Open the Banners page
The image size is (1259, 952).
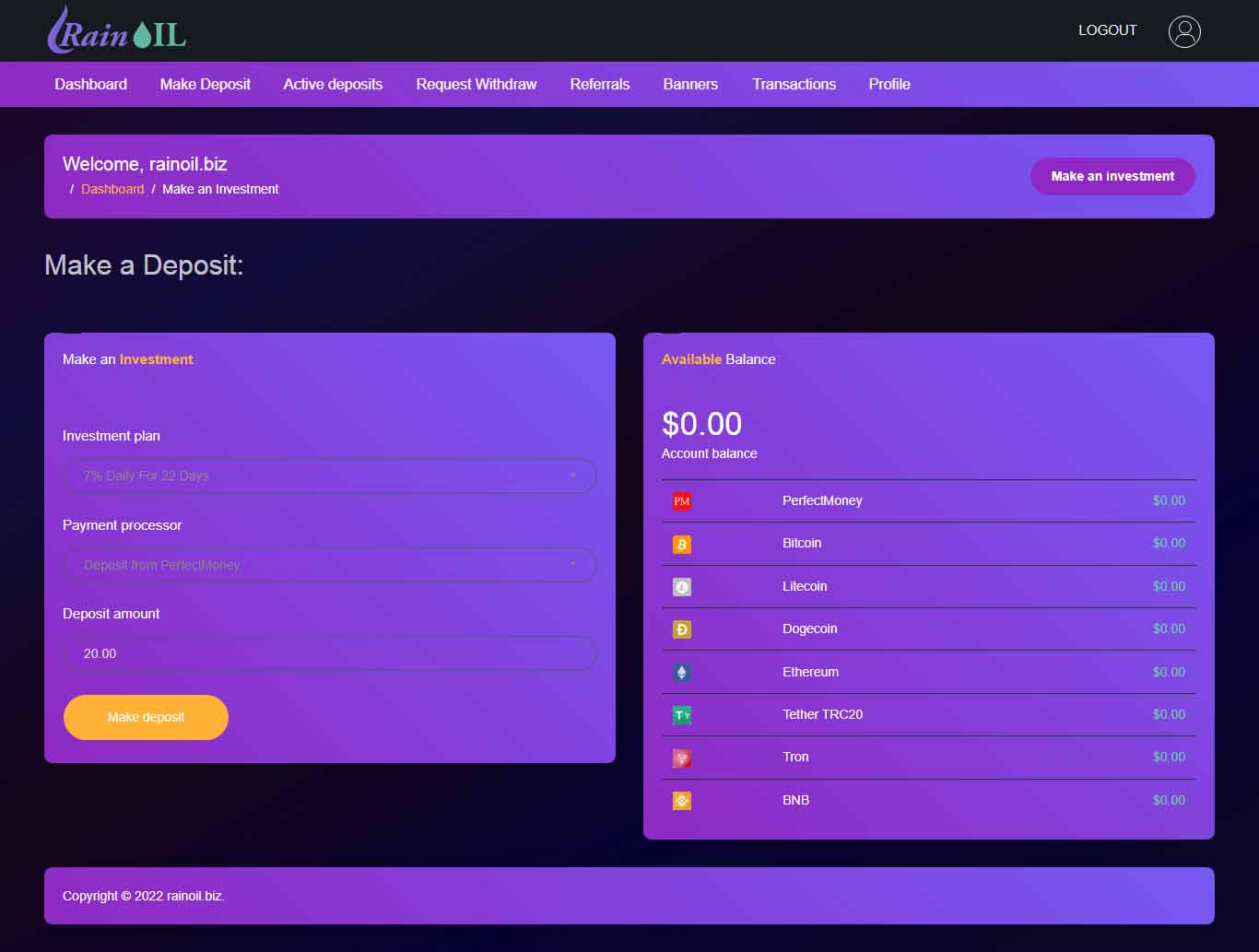690,84
